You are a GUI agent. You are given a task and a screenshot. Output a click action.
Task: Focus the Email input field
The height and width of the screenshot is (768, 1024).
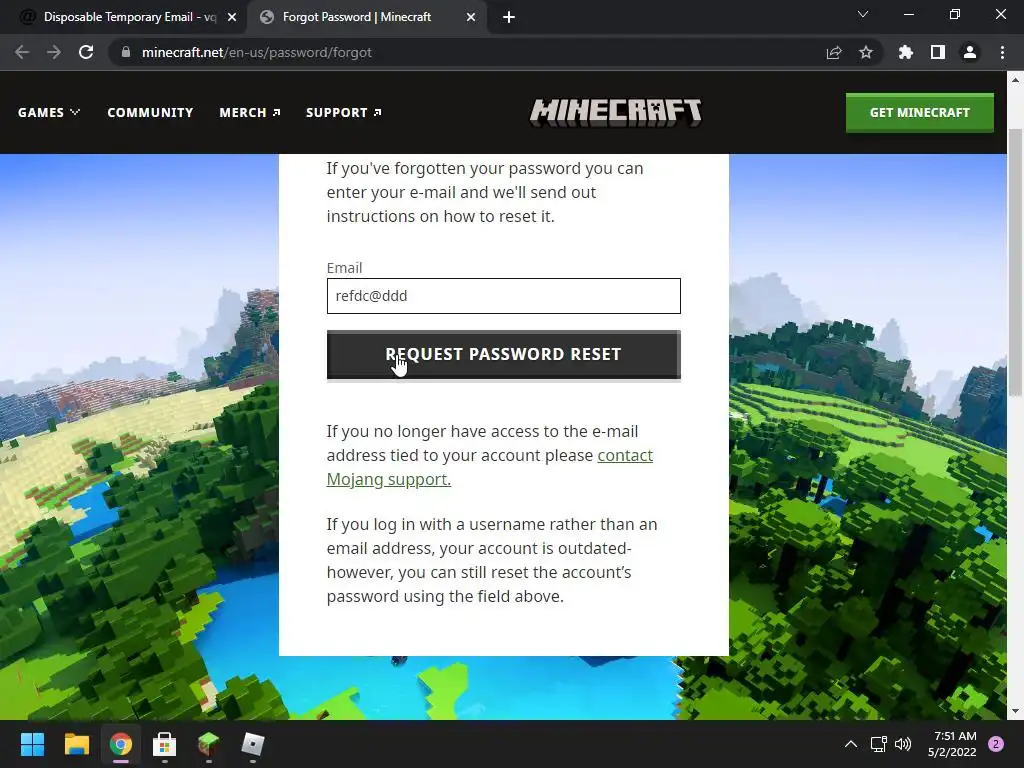point(504,296)
